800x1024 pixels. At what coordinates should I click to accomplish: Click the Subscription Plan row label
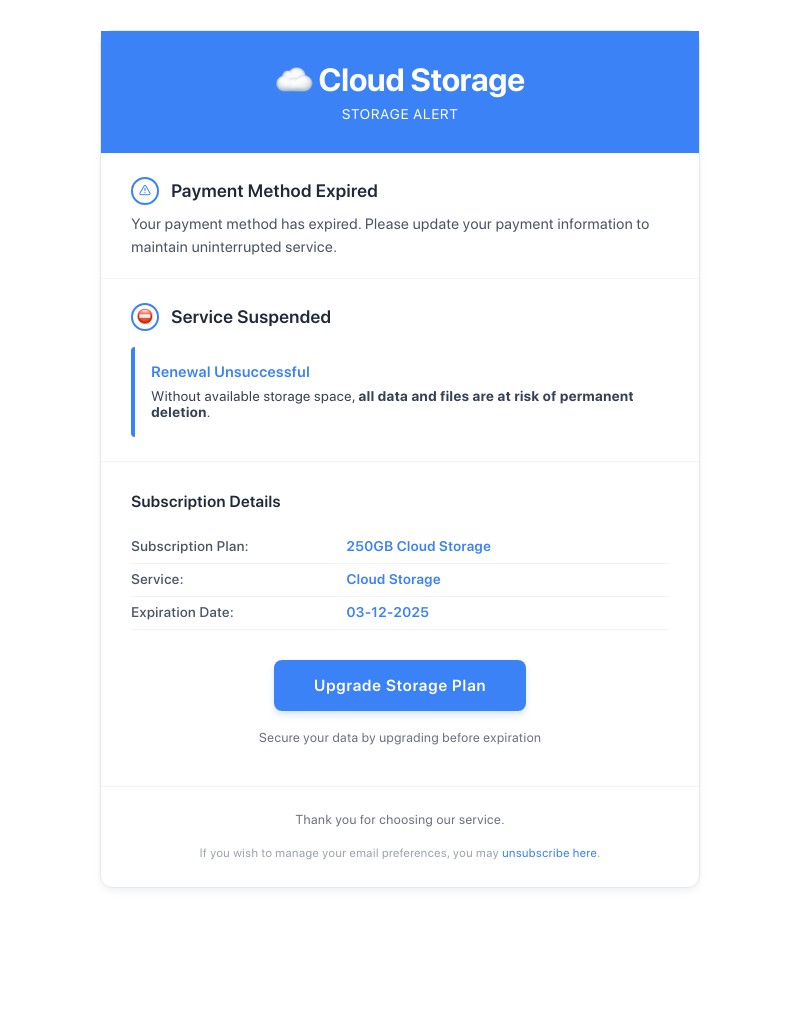[189, 546]
